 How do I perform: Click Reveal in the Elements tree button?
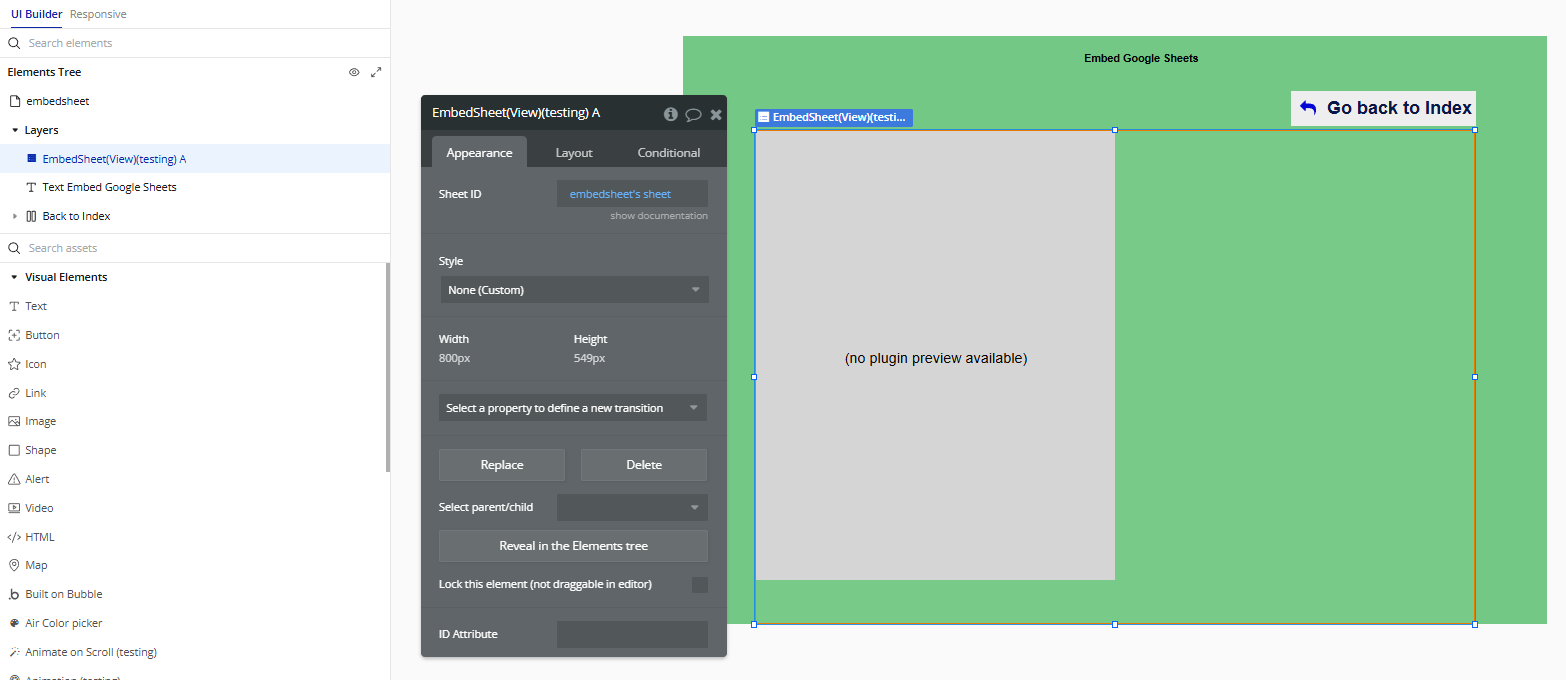point(573,546)
